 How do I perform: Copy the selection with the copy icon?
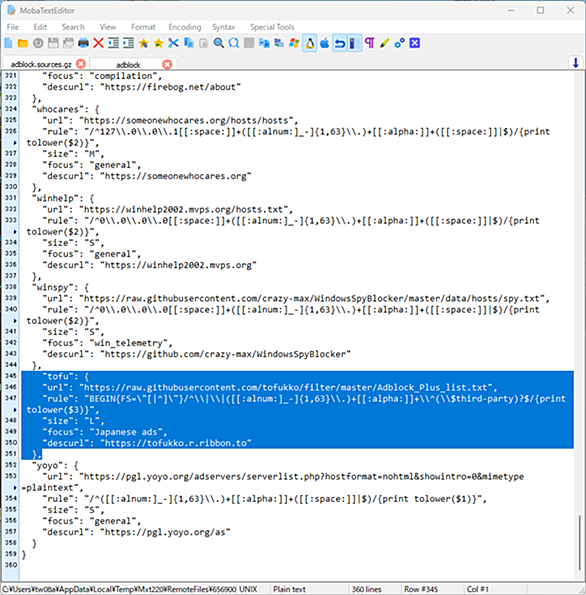189,43
